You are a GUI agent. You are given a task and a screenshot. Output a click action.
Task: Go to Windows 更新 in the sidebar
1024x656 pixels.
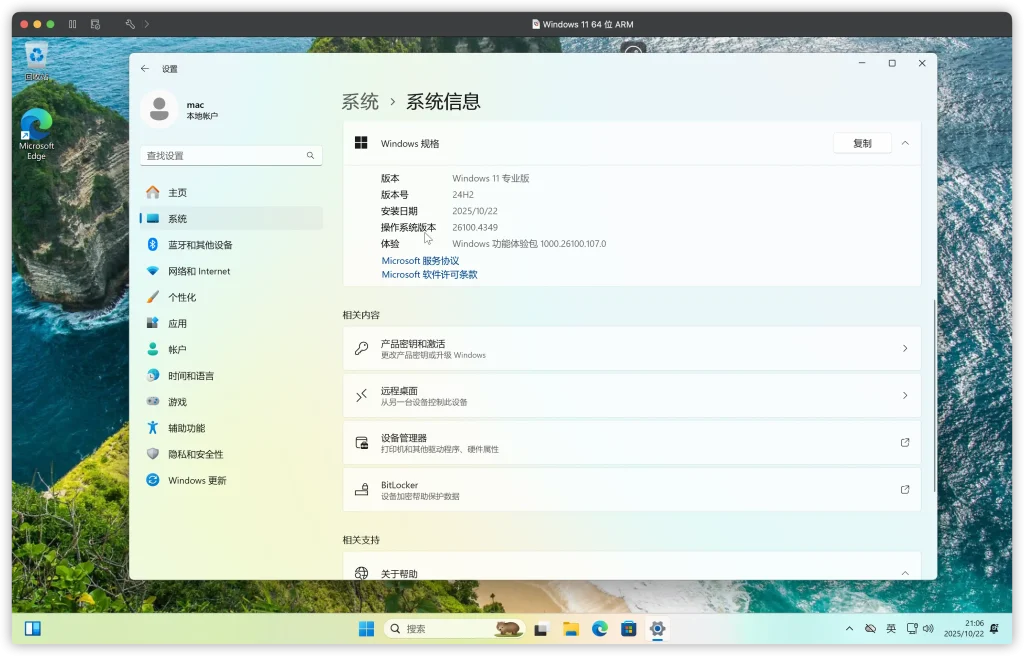point(197,480)
